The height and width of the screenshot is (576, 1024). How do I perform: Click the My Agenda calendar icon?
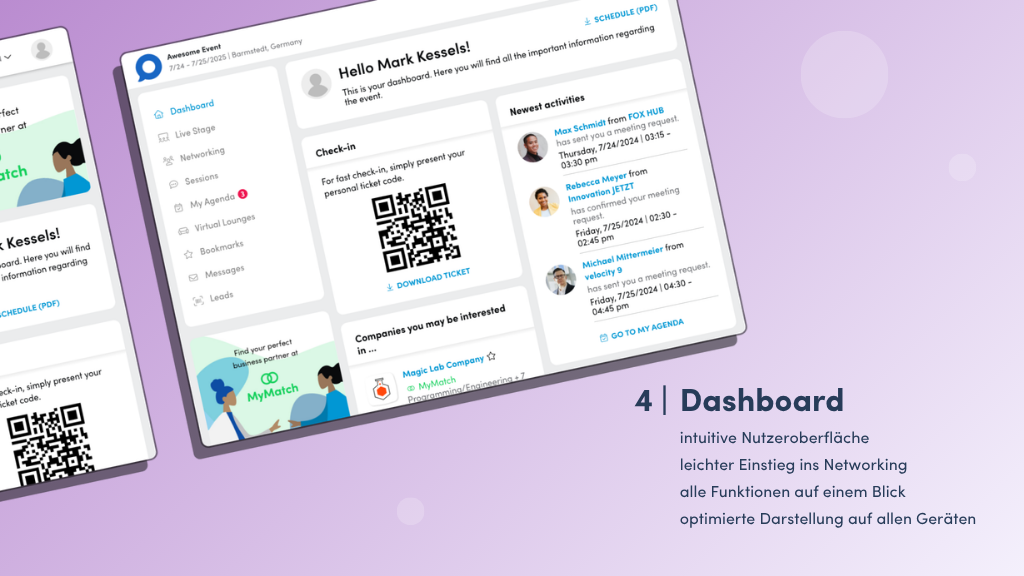click(178, 207)
